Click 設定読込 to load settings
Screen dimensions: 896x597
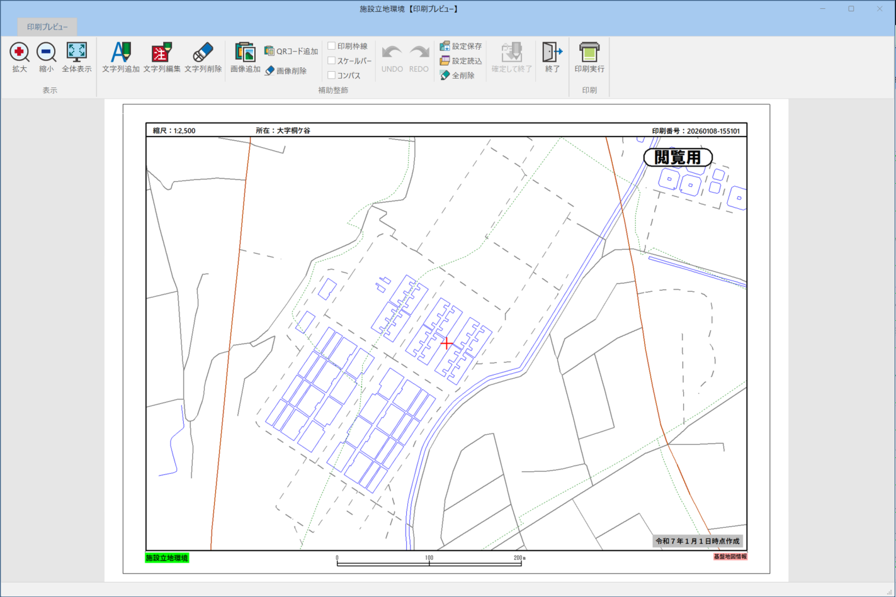click(x=461, y=61)
